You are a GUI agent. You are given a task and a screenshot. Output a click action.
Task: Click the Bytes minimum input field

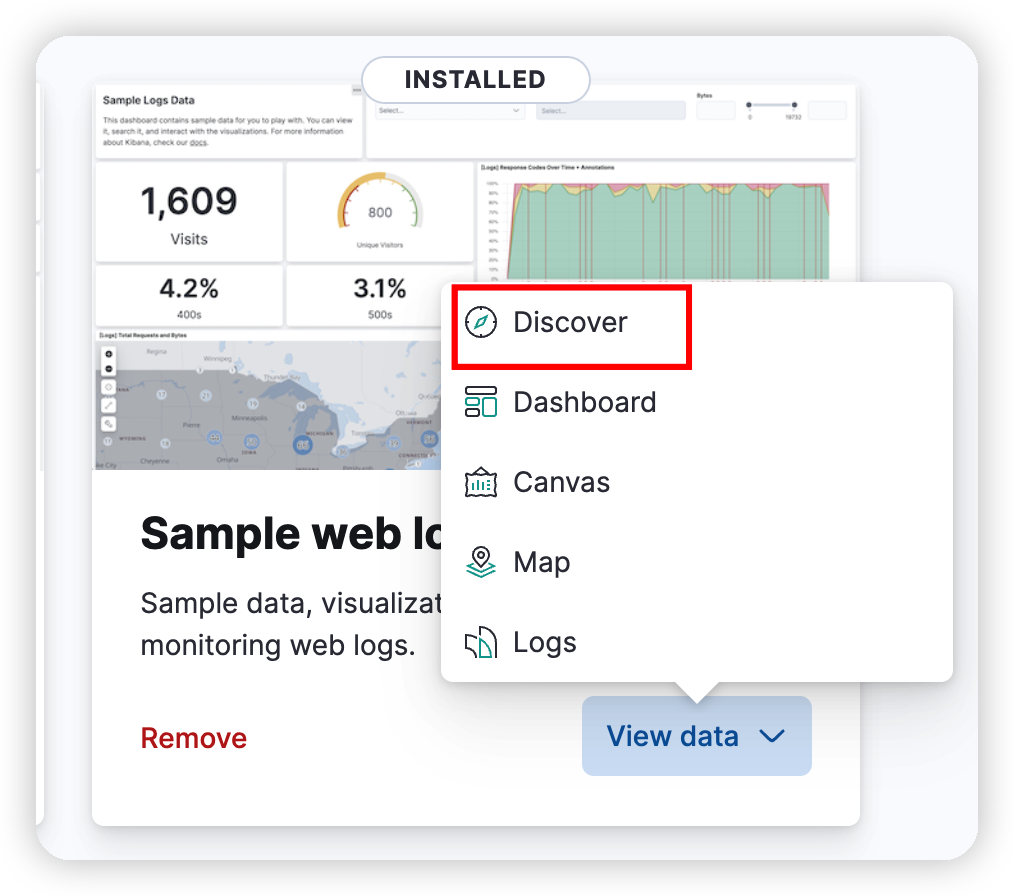point(715,111)
